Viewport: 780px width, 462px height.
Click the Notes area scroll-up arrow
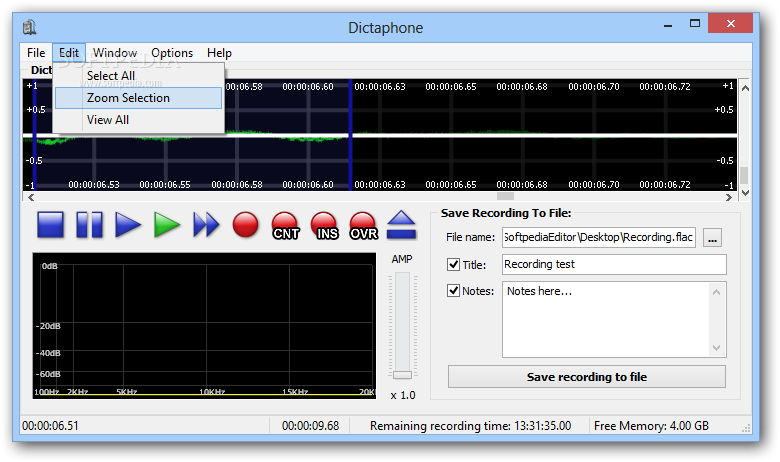coord(716,292)
